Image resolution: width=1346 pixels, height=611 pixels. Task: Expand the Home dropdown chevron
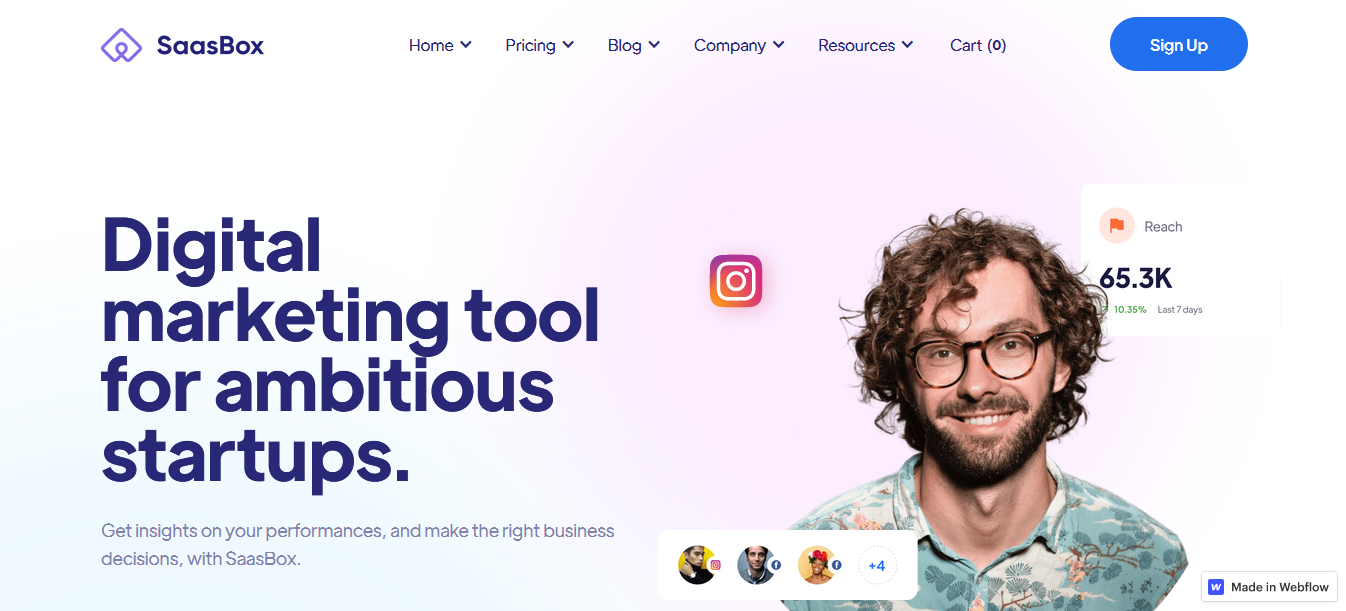tap(466, 45)
